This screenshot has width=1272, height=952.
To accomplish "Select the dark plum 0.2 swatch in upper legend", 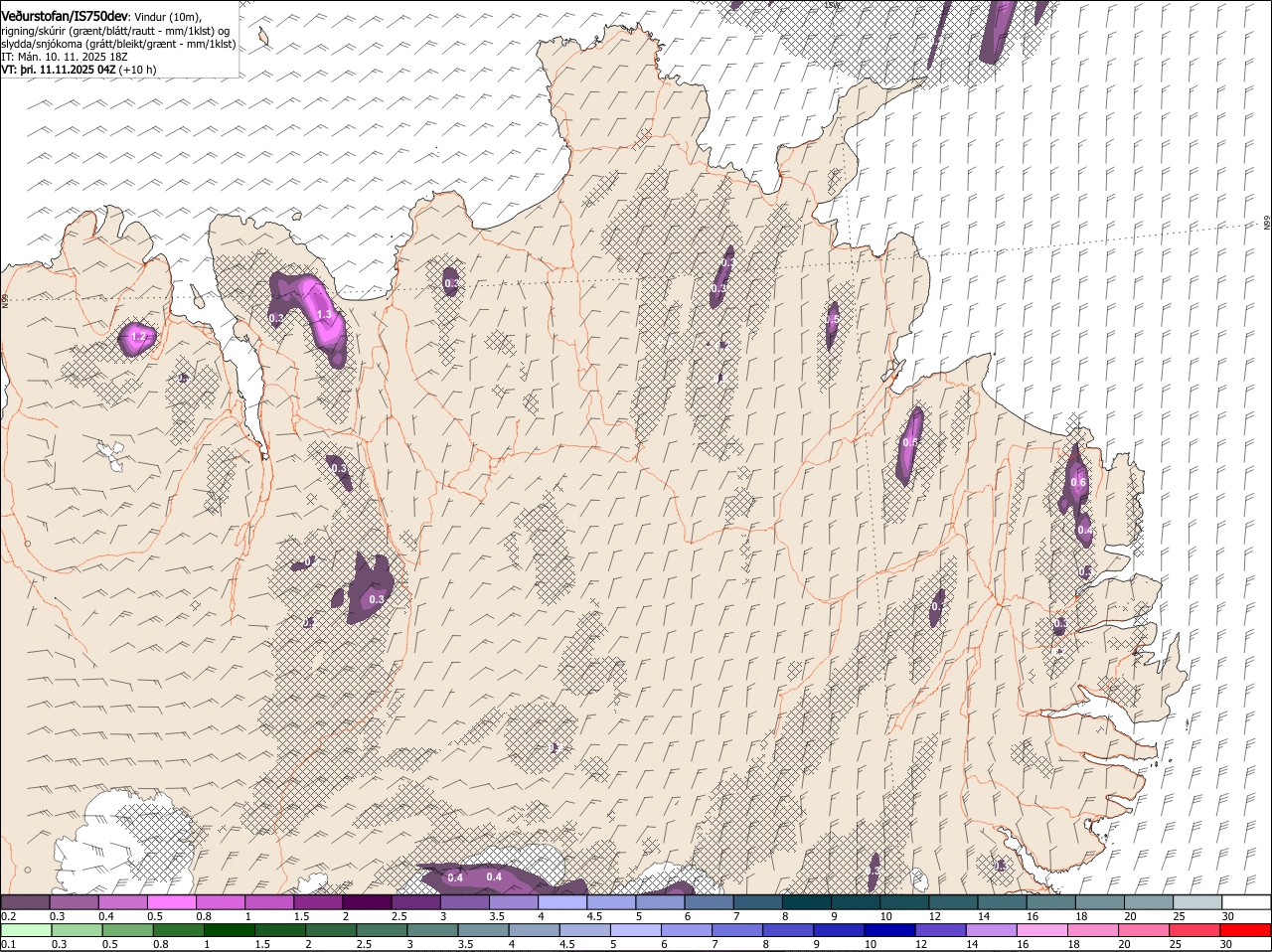I will point(25,902).
